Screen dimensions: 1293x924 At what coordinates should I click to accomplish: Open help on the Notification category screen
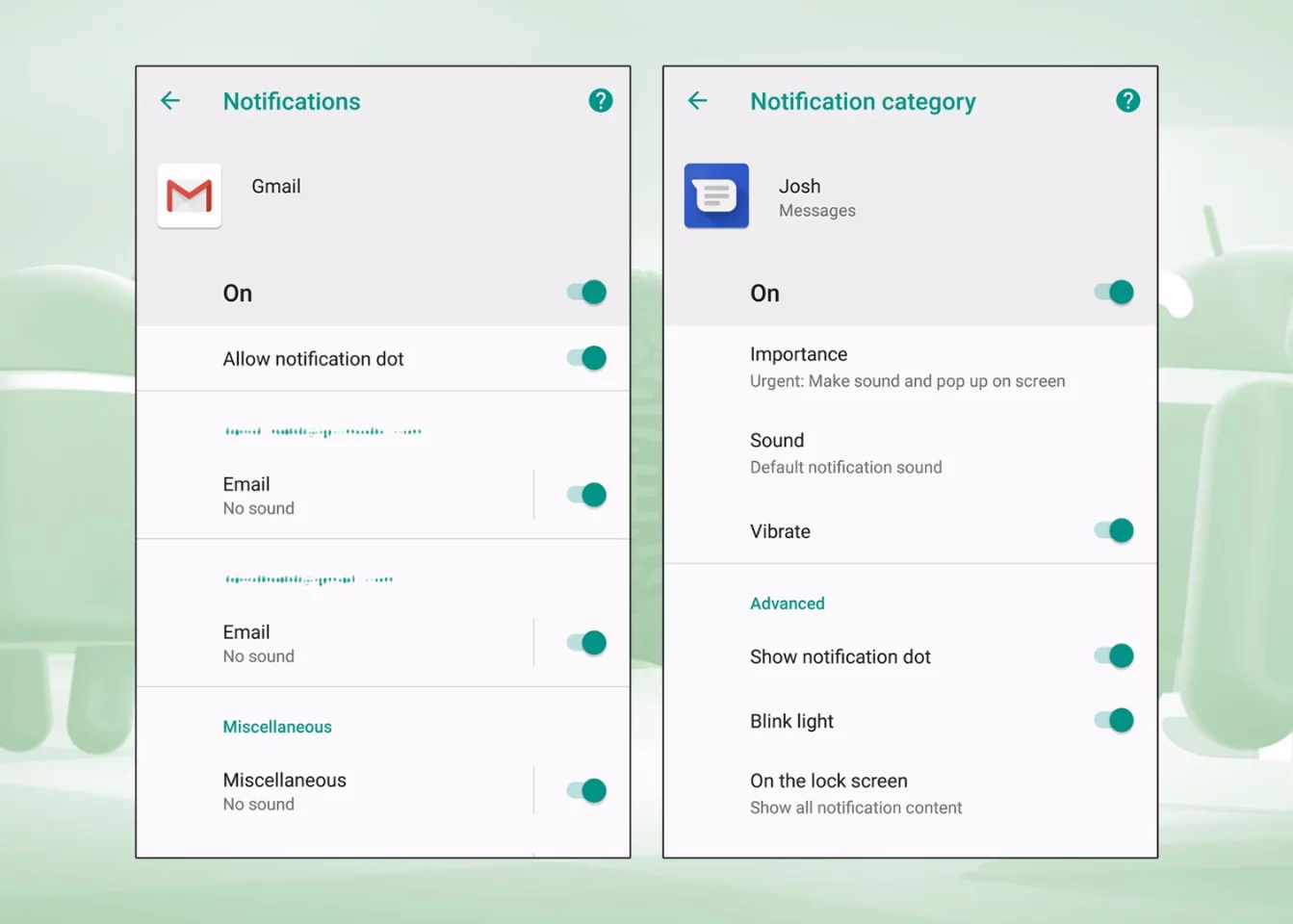point(1127,99)
